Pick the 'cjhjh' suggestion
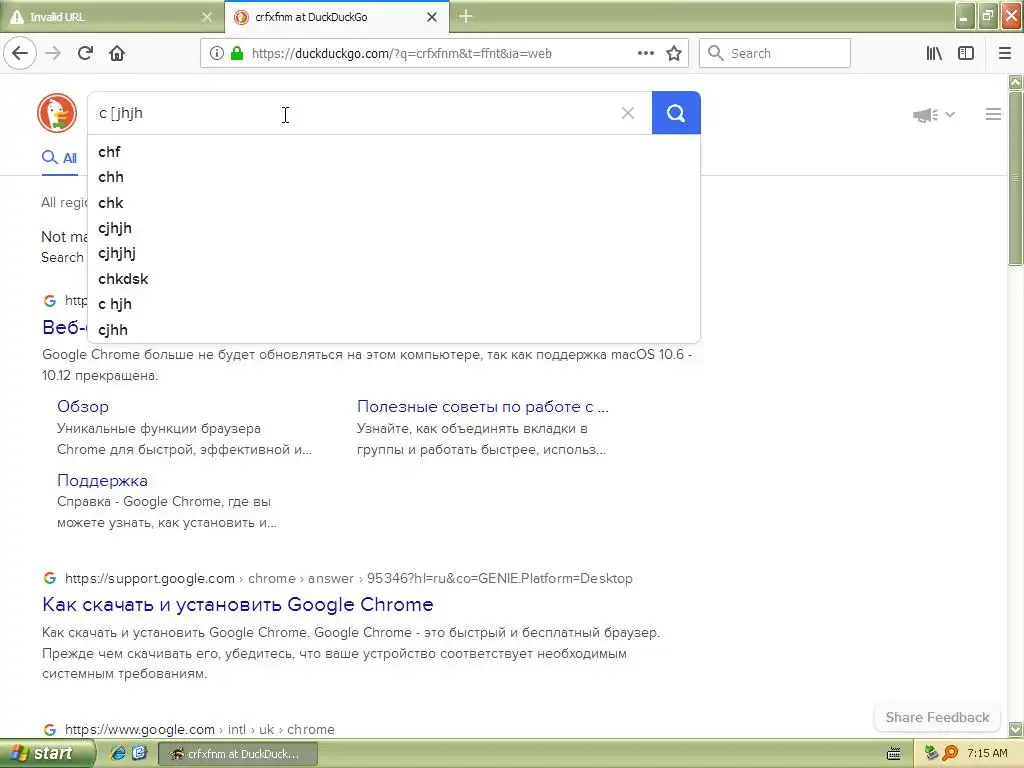Viewport: 1024px width, 768px height. [x=394, y=228]
